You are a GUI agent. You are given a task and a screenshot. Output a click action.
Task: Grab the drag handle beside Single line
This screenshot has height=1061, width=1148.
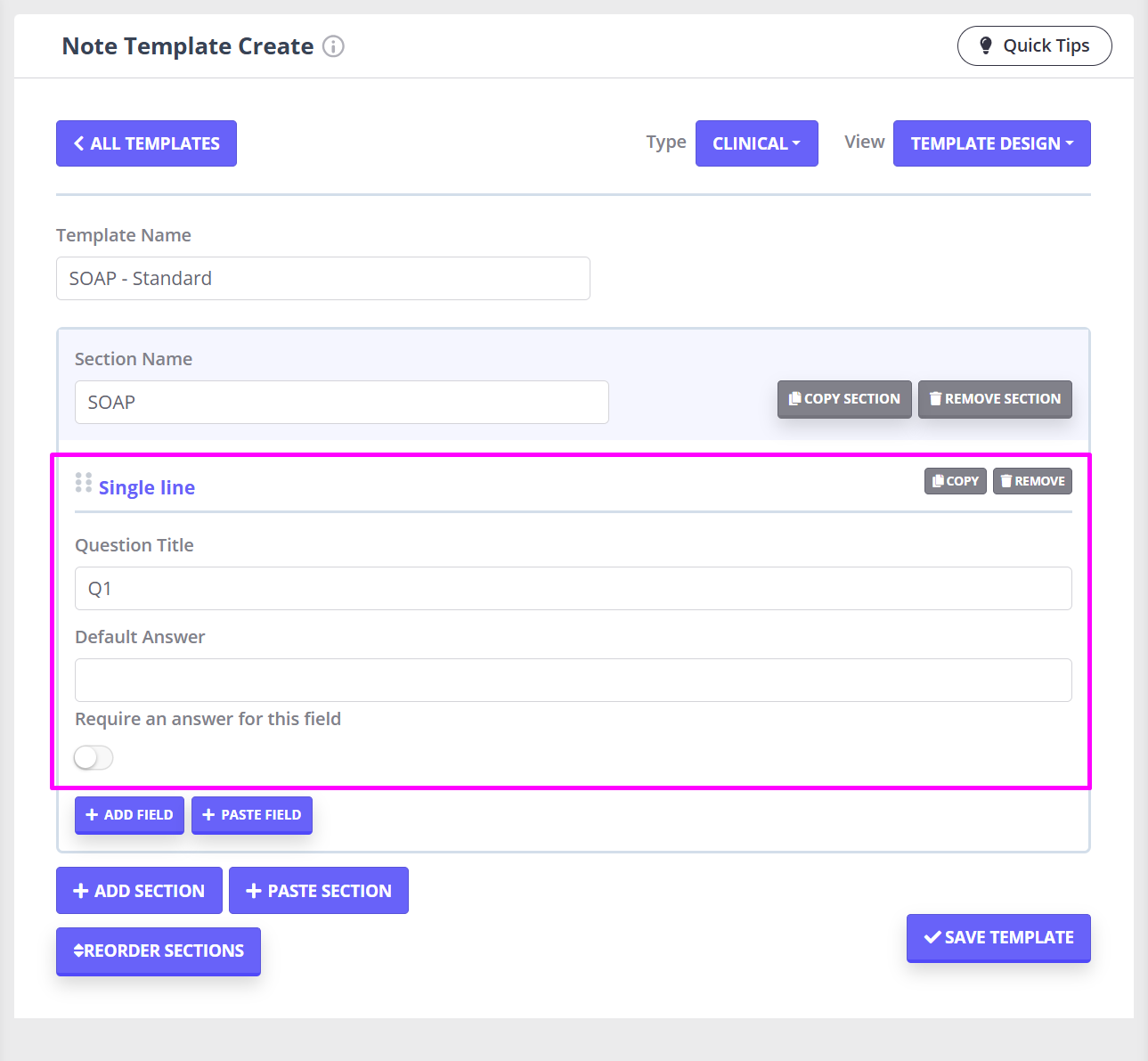click(84, 482)
